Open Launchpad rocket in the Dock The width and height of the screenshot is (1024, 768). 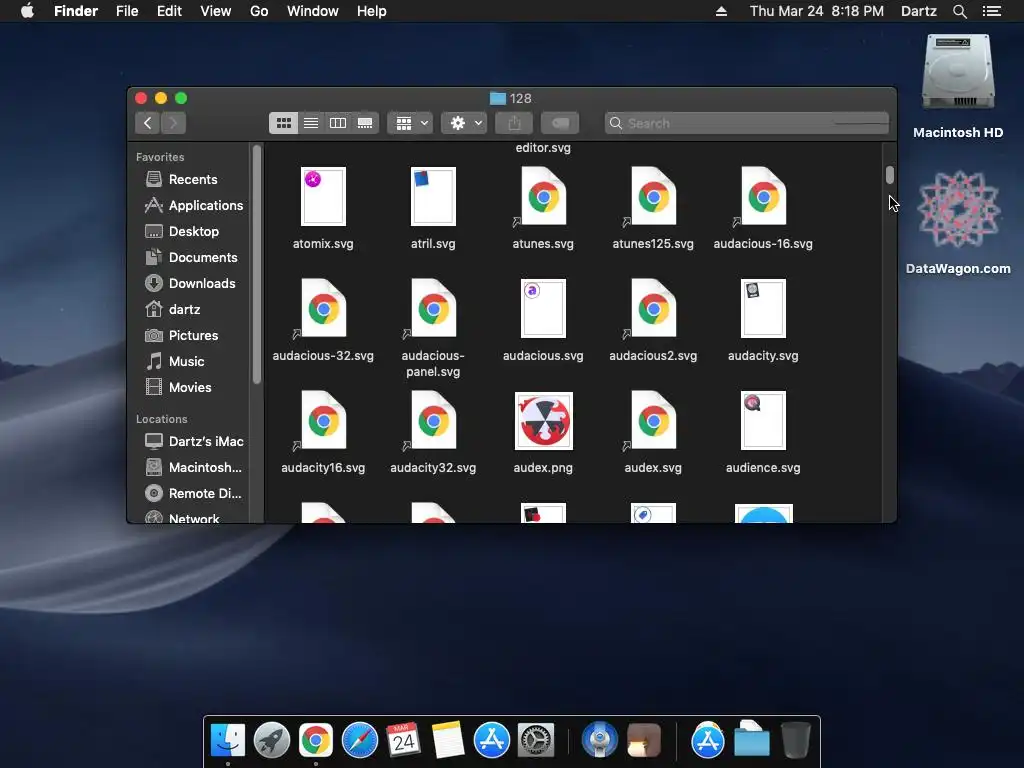pyautogui.click(x=272, y=741)
